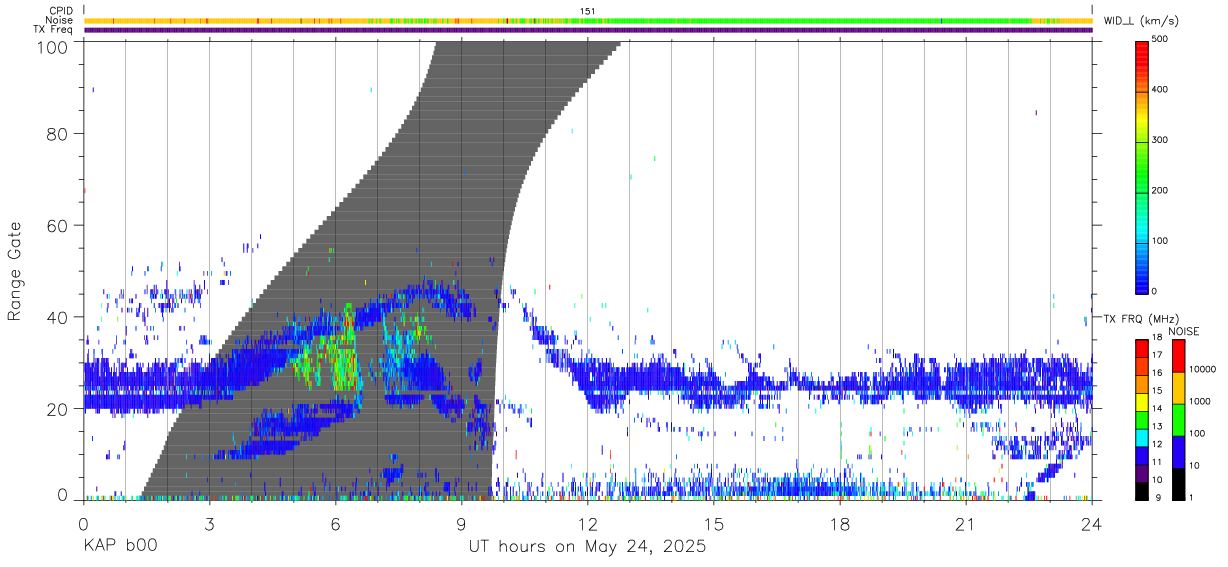This screenshot has width=1228, height=567.
Task: Click the x-axis label 15
Action: click(x=714, y=523)
